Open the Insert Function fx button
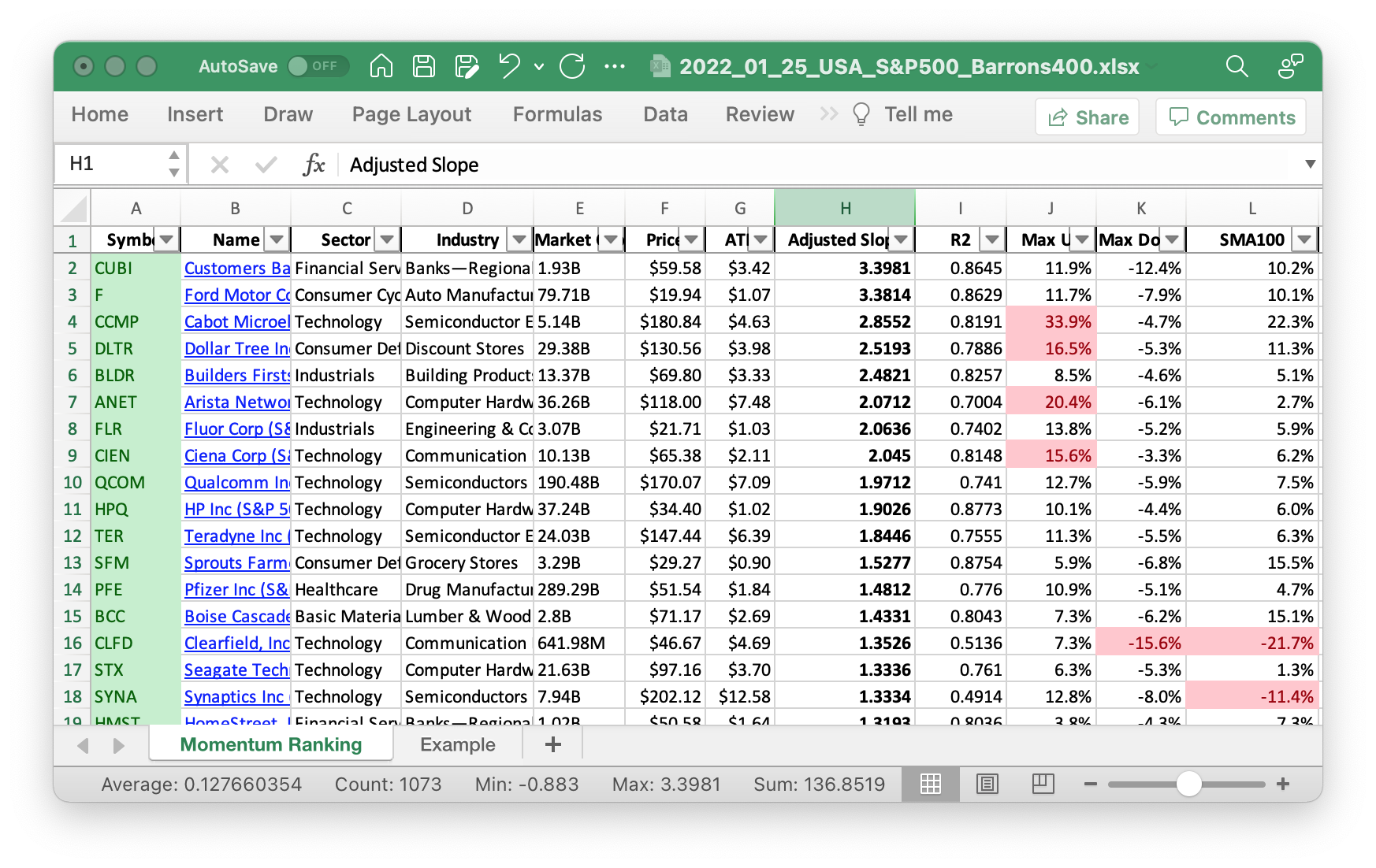Viewport: 1376px width, 868px height. click(x=314, y=165)
